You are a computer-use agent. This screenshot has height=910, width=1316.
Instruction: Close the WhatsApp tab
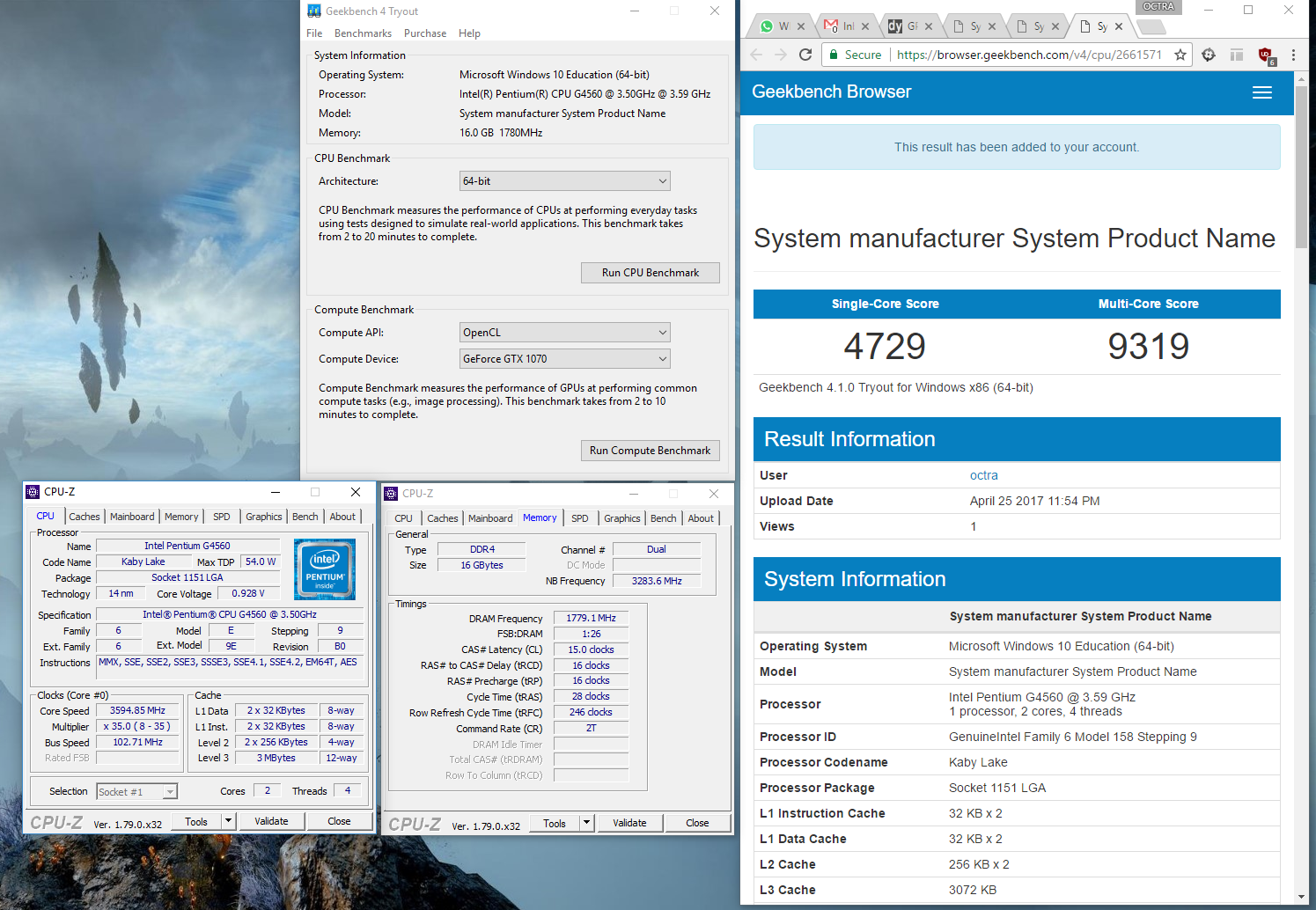pos(801,26)
